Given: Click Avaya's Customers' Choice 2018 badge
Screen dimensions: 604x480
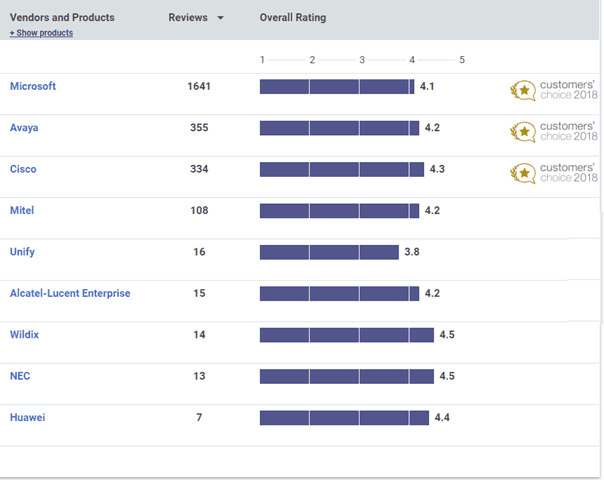Looking at the screenshot, I should tap(554, 131).
